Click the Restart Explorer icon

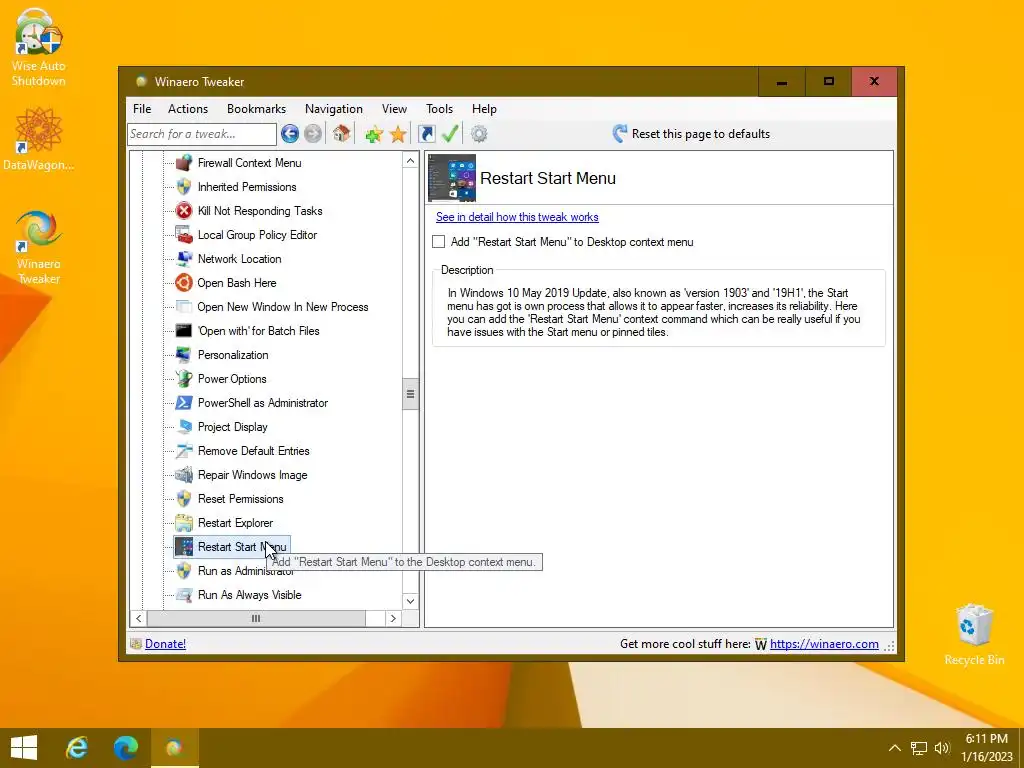click(184, 523)
